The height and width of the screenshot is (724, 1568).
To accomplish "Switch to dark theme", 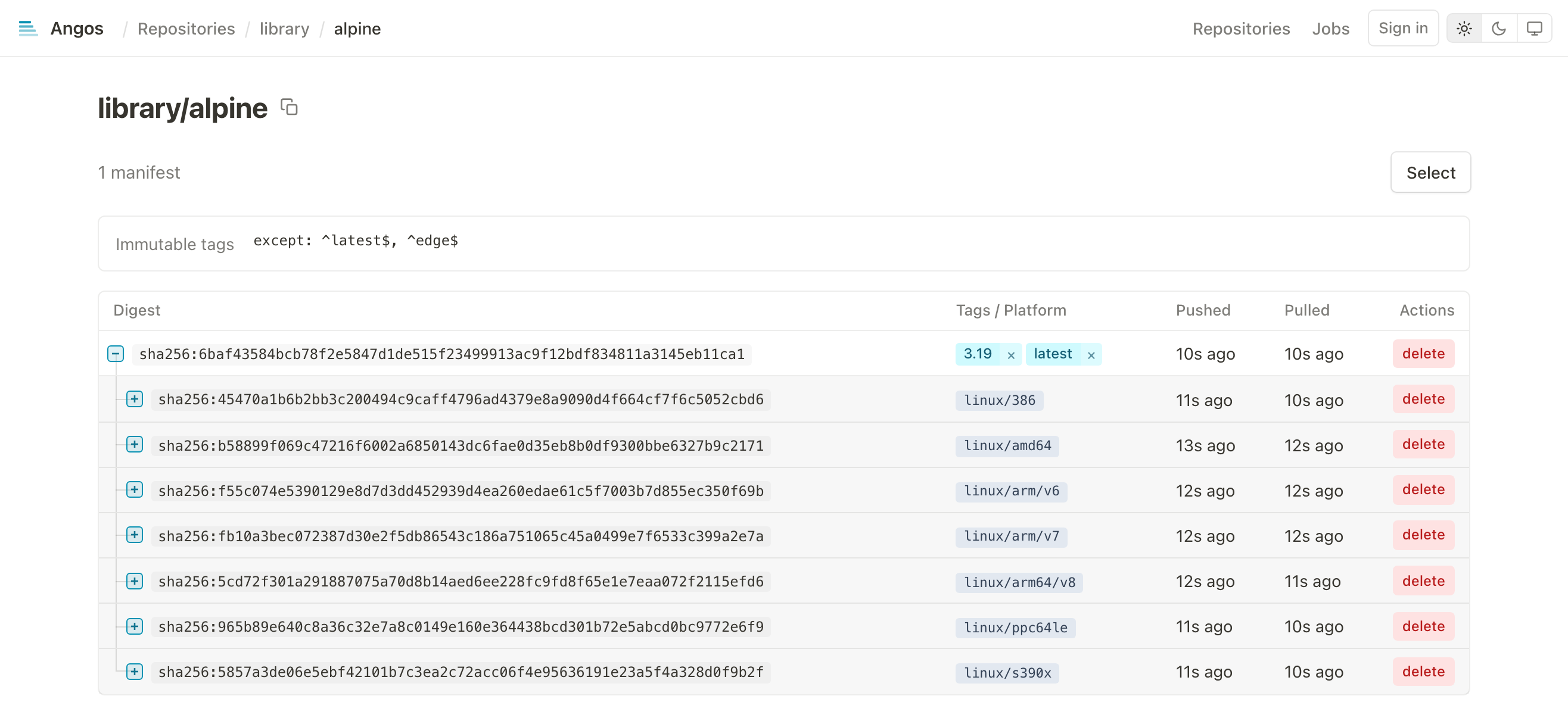I will [x=1499, y=29].
